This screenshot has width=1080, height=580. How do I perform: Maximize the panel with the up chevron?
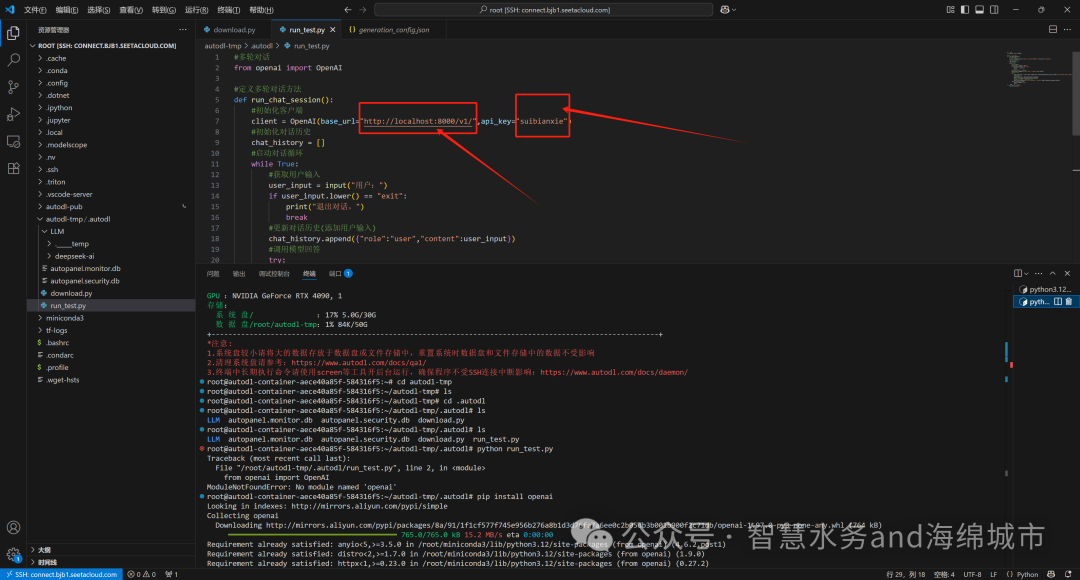click(x=1052, y=273)
